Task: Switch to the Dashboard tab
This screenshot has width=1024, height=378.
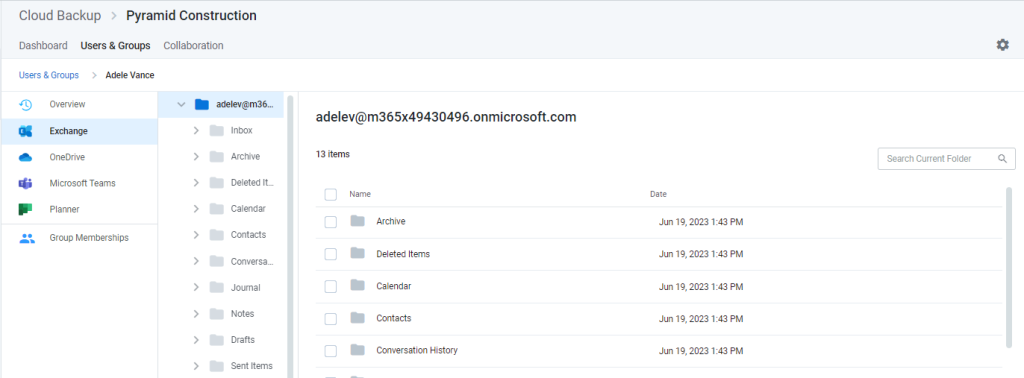Action: [x=43, y=46]
